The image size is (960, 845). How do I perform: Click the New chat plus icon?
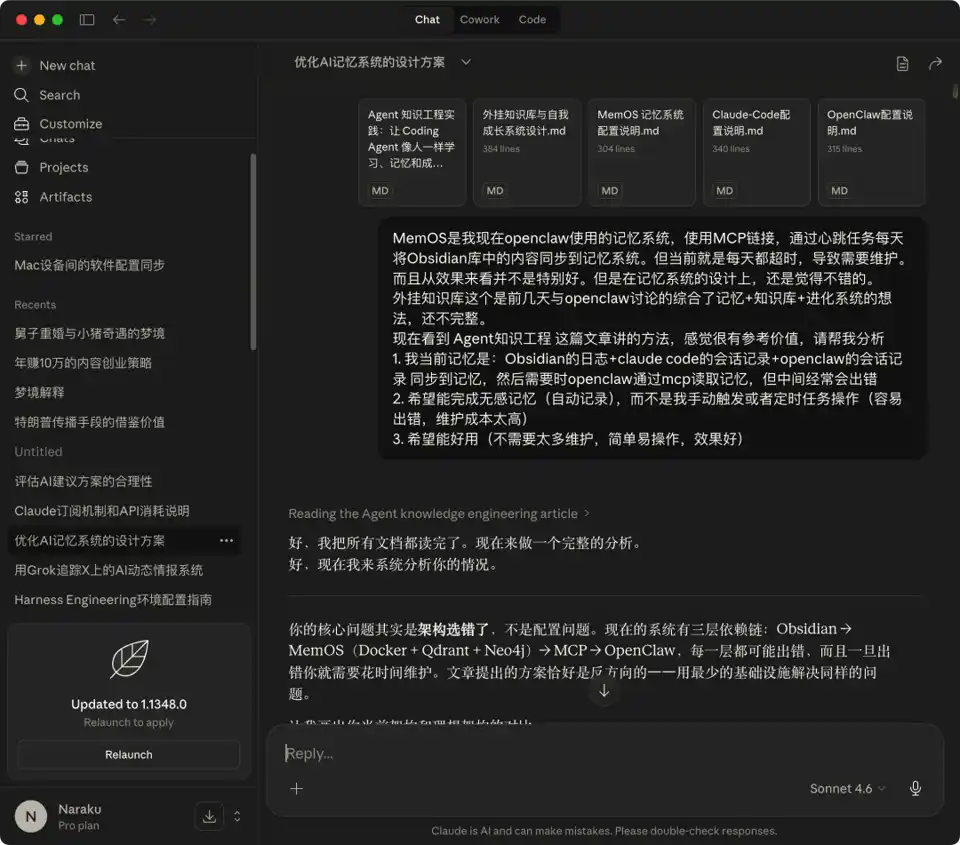21,65
